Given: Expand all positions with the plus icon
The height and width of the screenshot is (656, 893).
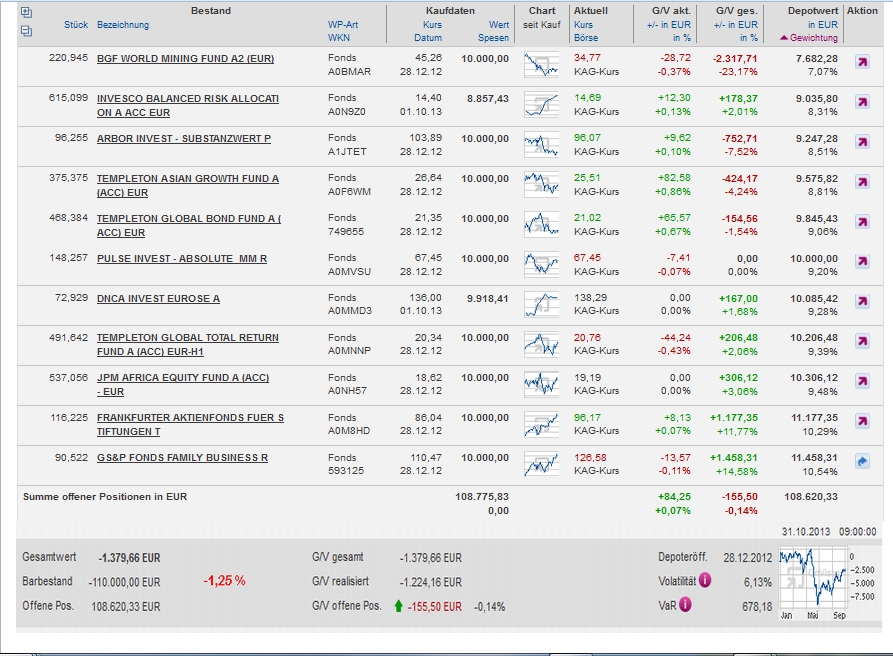Looking at the screenshot, I should tap(26, 13).
